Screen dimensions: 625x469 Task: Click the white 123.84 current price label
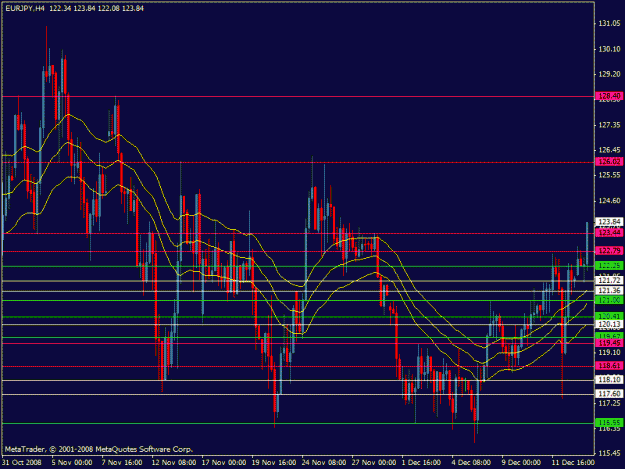coord(609,222)
